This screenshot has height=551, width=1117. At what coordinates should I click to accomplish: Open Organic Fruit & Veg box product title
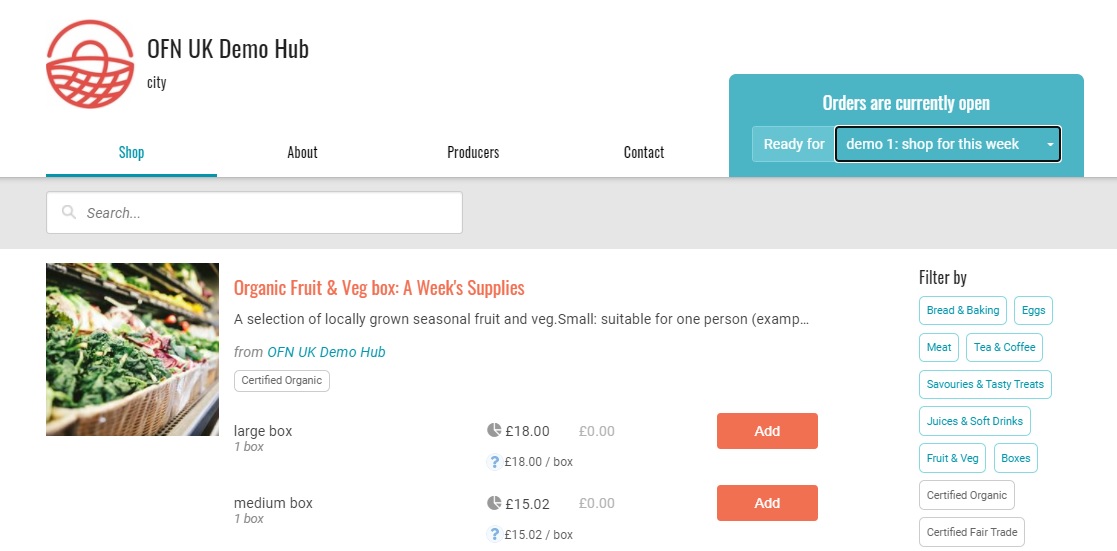(379, 288)
